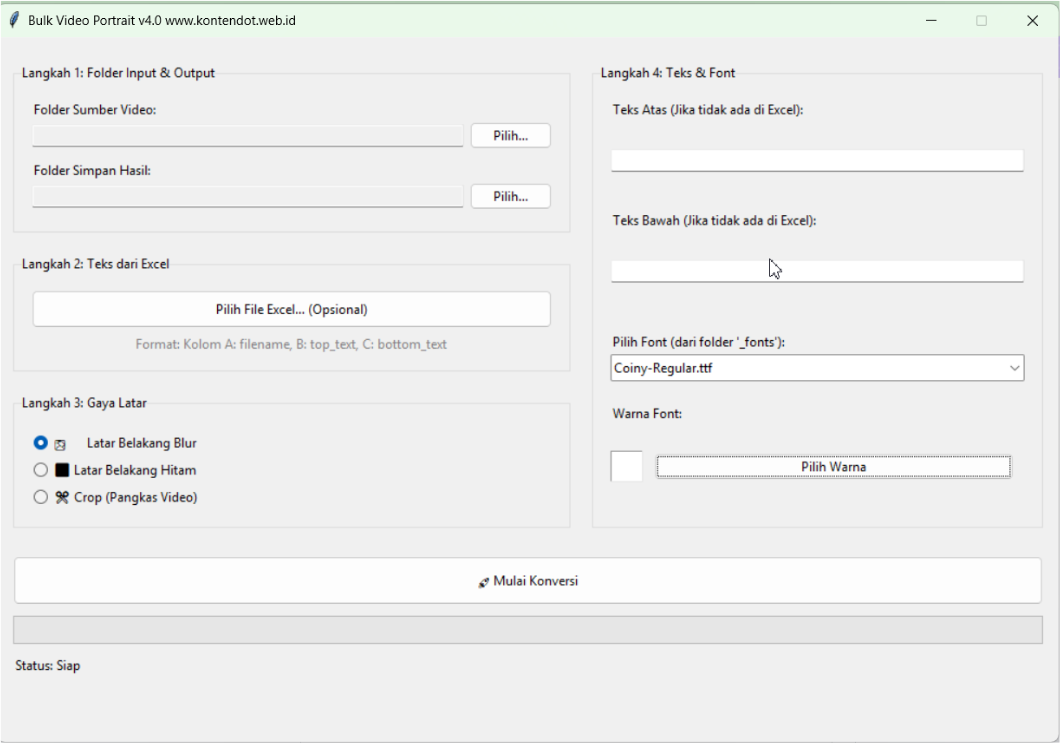Start conversion with Mulai Konversi button
The height and width of the screenshot is (743, 1060).
[527, 581]
